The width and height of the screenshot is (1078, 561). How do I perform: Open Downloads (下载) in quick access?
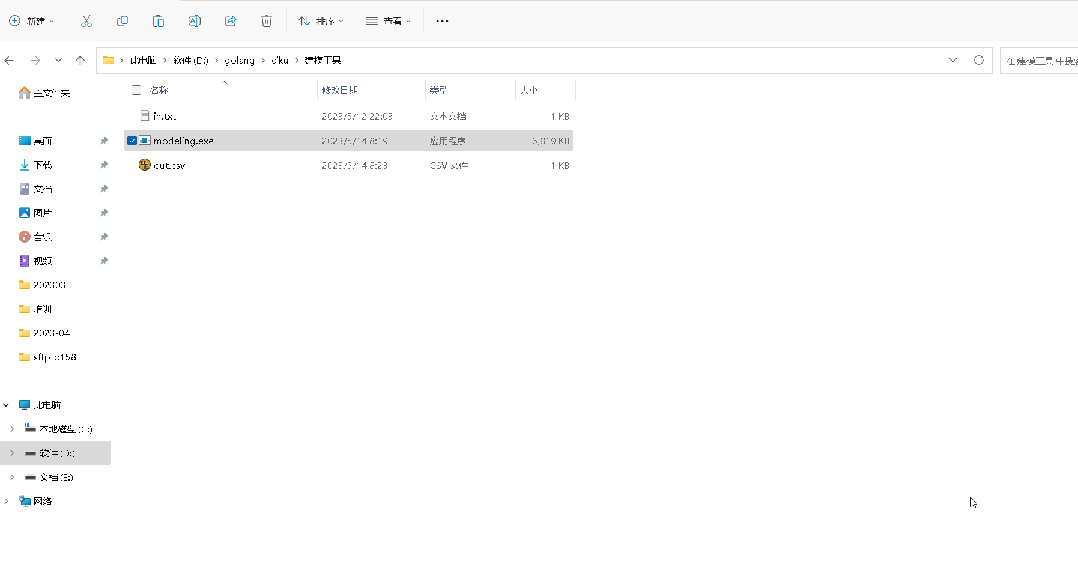(x=36, y=165)
